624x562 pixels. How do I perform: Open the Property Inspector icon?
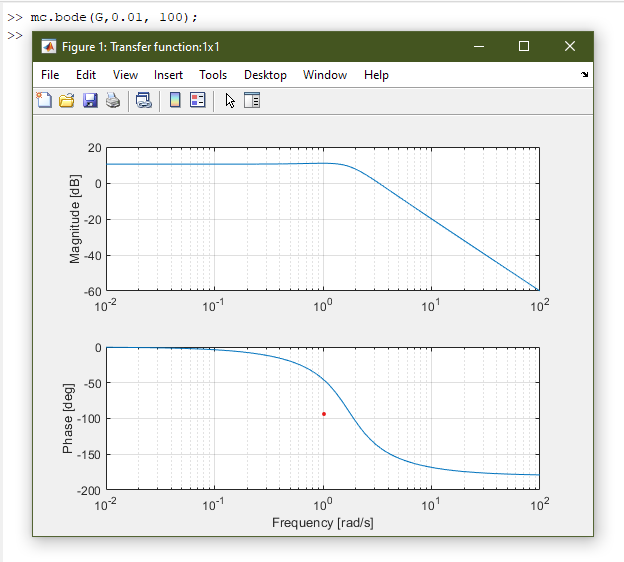tap(252, 100)
